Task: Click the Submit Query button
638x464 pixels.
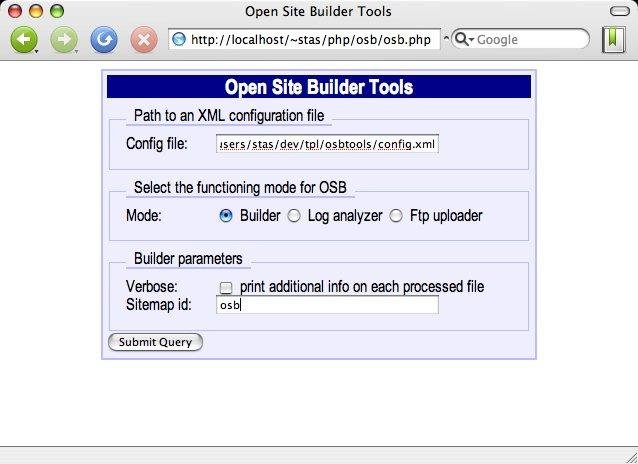Action: pos(155,342)
